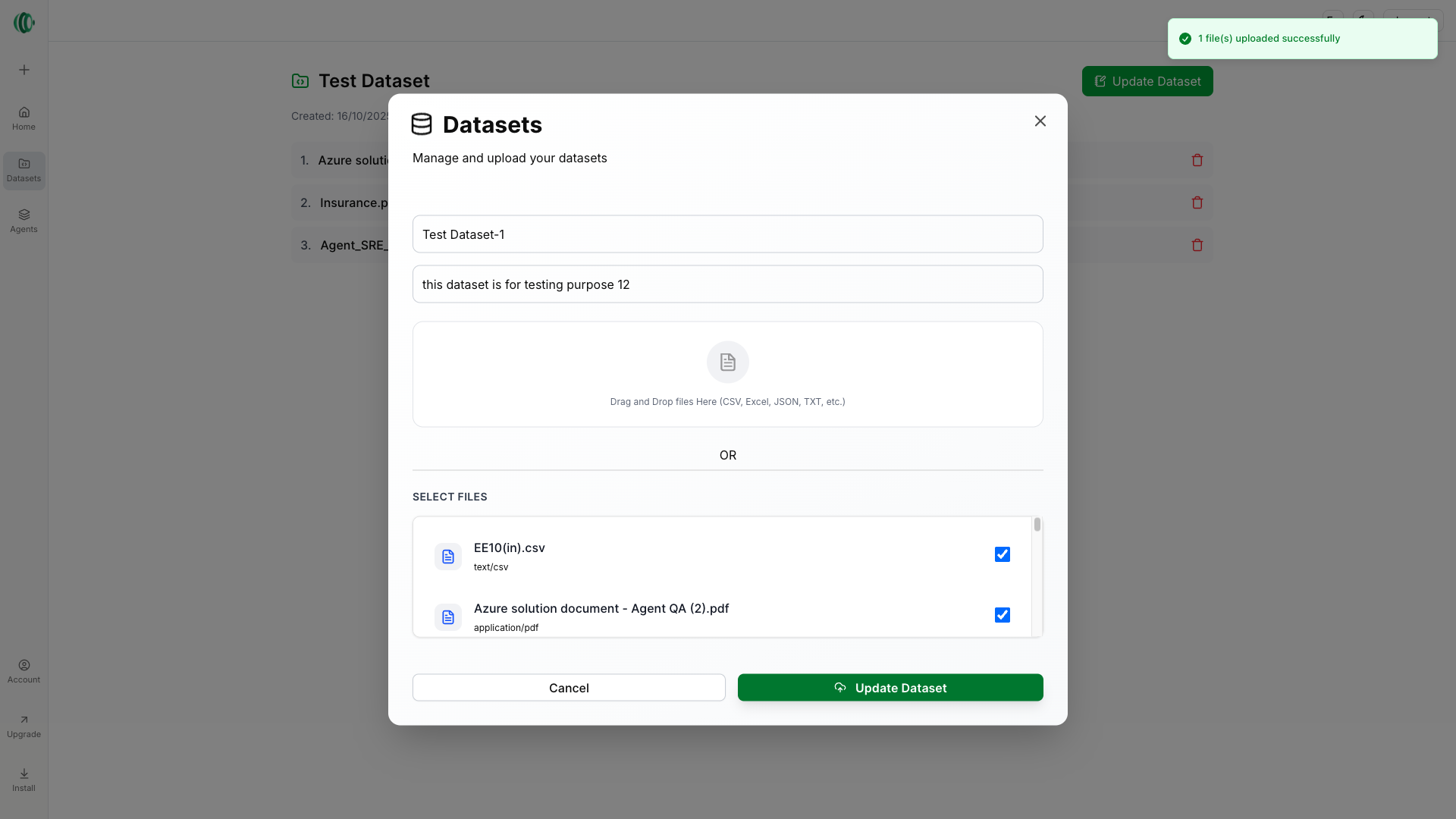Click the Install download icon
1456x819 pixels.
pyautogui.click(x=24, y=773)
